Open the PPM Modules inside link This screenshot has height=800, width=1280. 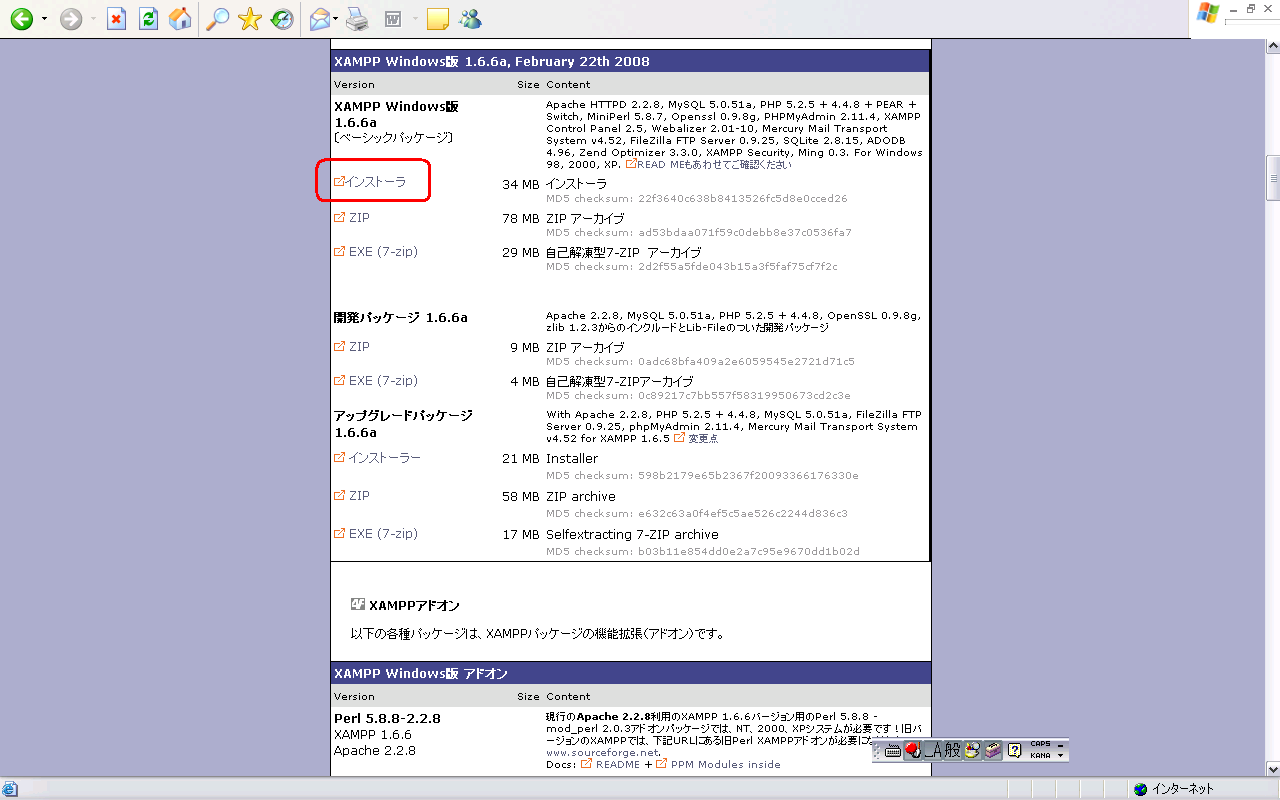coord(725,764)
